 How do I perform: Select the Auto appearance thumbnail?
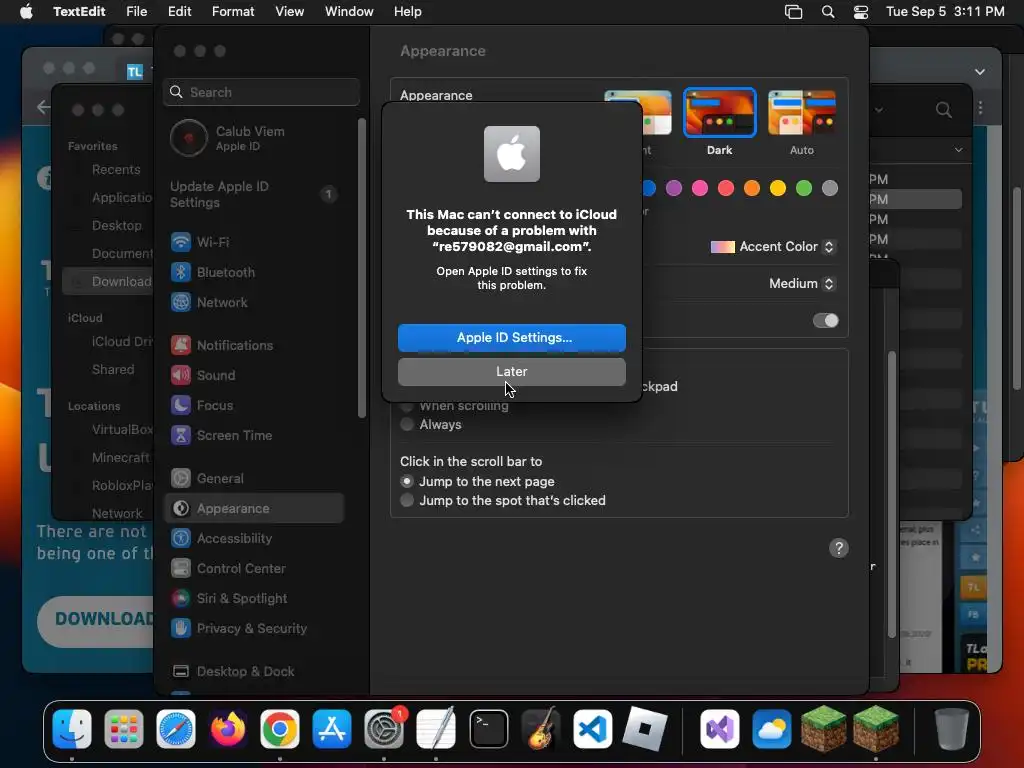802,113
